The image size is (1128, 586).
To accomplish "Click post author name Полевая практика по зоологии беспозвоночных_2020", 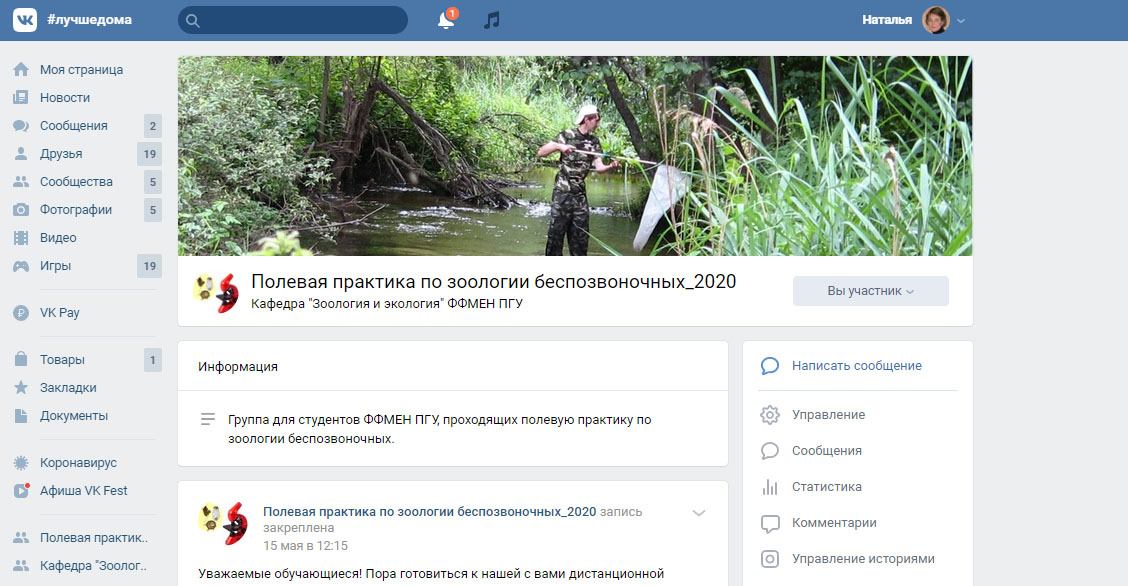I will pos(429,512).
